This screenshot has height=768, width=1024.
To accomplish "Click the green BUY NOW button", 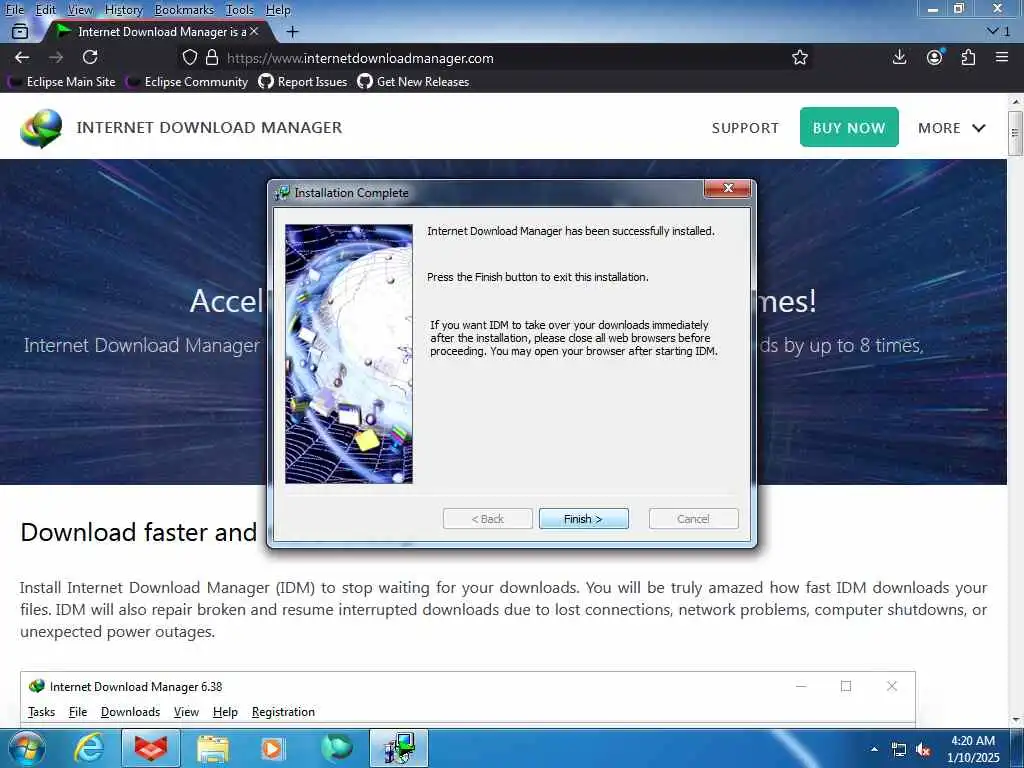I will (x=849, y=127).
